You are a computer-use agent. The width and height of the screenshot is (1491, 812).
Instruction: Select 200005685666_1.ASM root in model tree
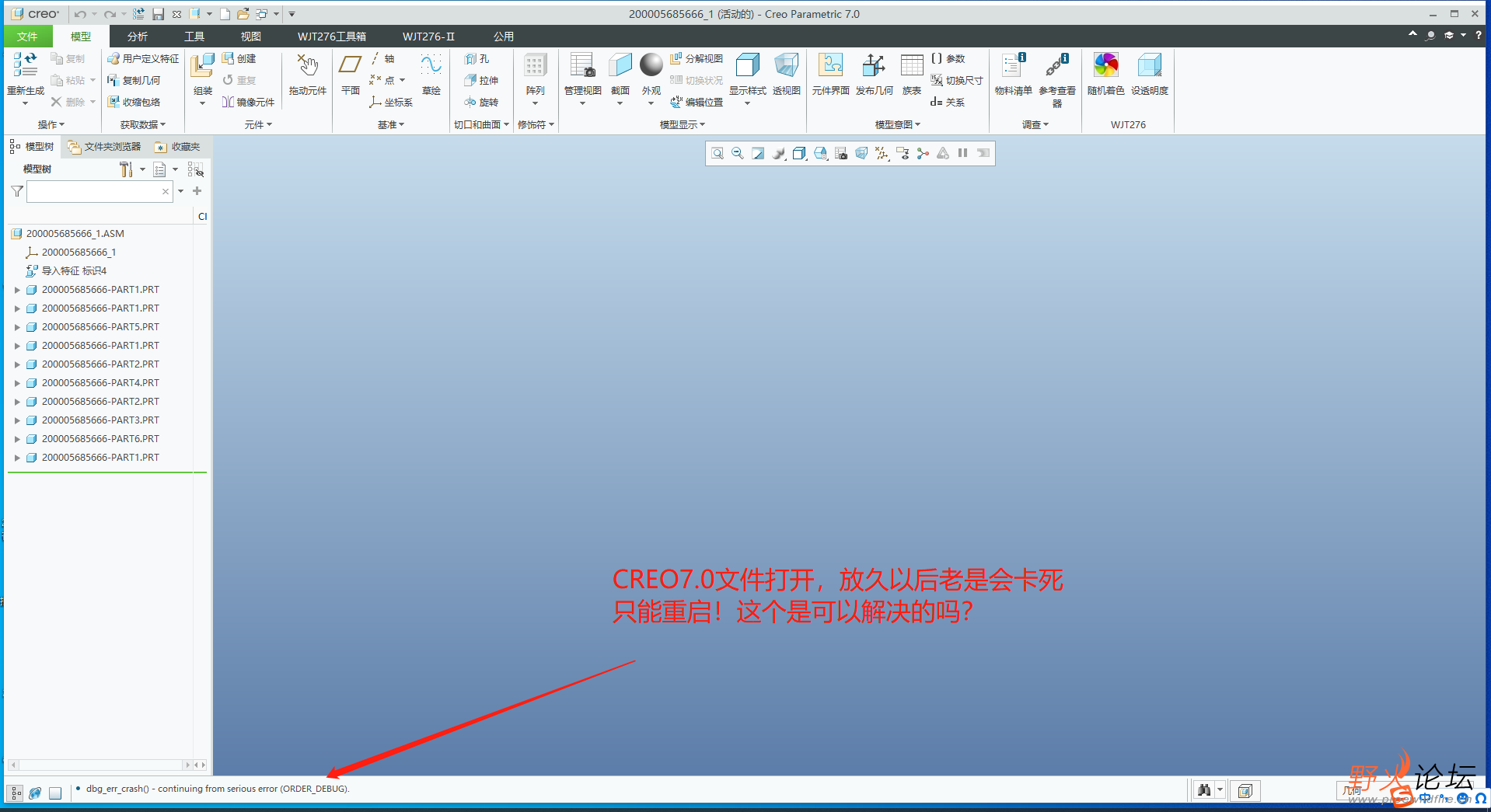point(75,233)
